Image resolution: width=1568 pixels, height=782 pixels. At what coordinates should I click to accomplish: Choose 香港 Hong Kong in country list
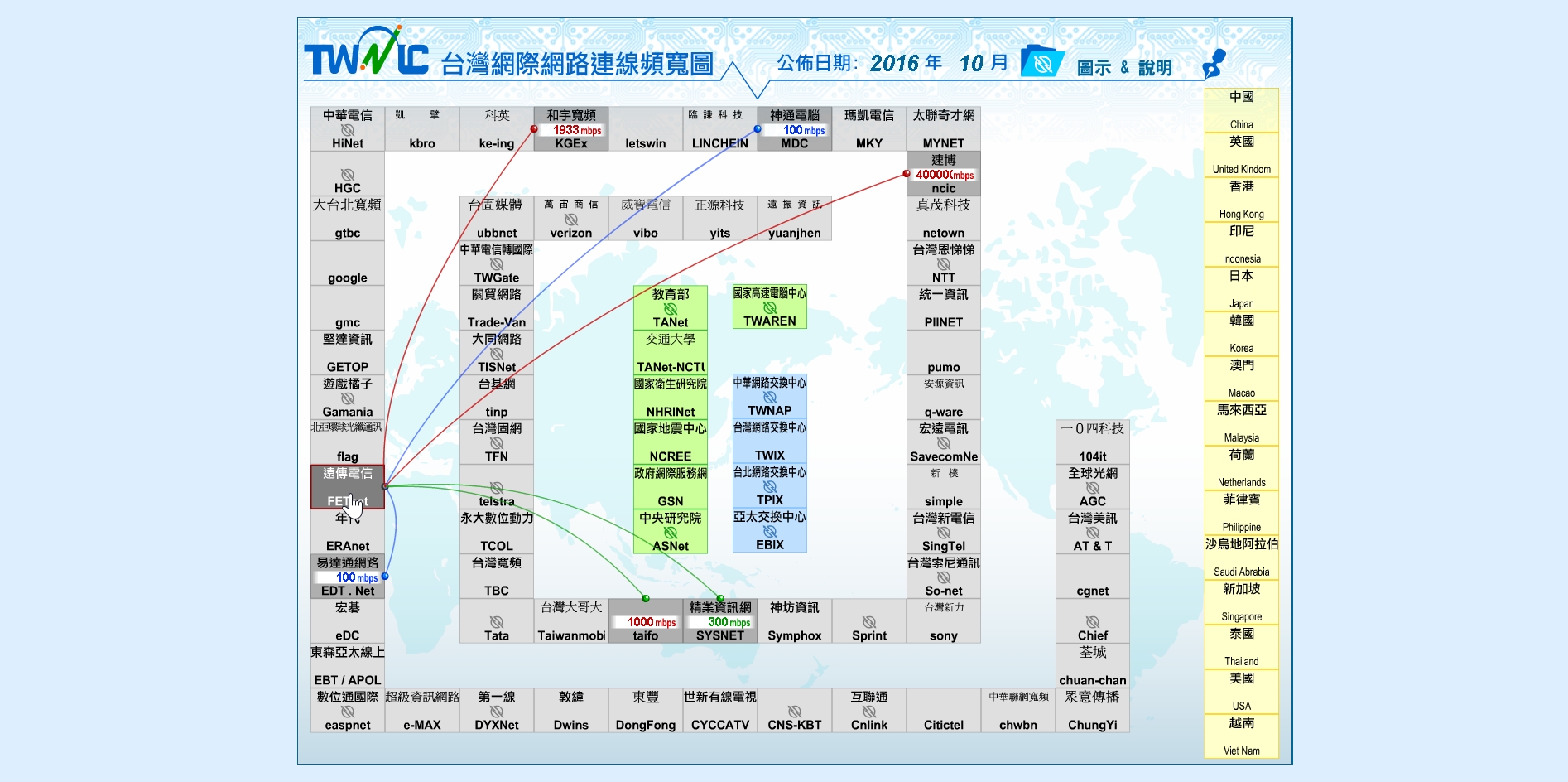(1242, 200)
